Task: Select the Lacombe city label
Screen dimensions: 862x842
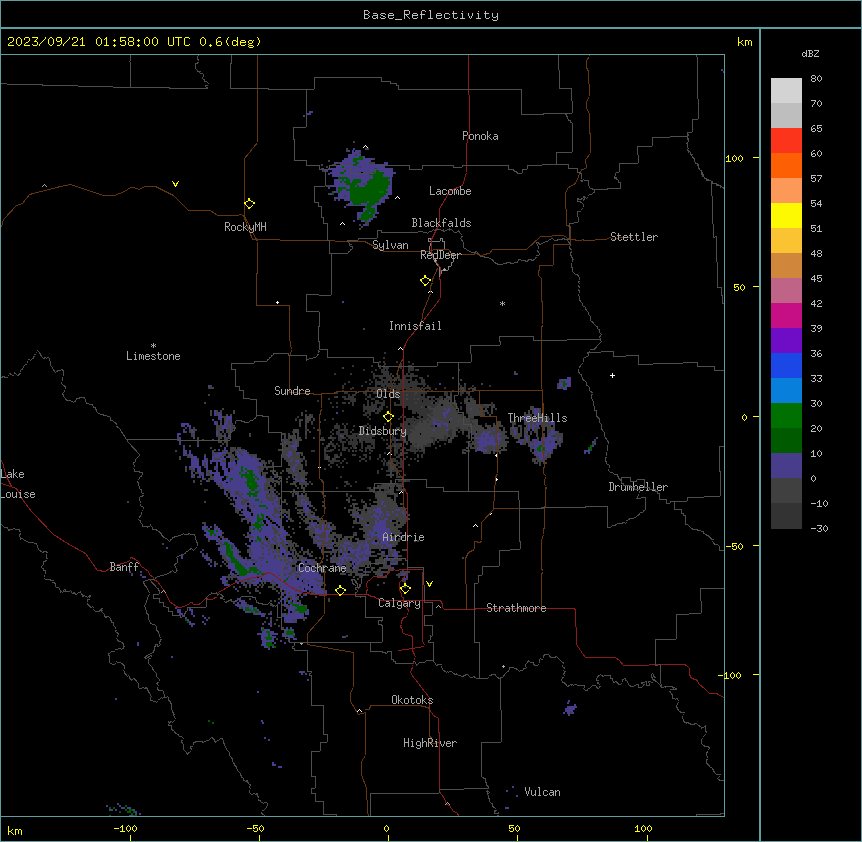Action: [450, 191]
